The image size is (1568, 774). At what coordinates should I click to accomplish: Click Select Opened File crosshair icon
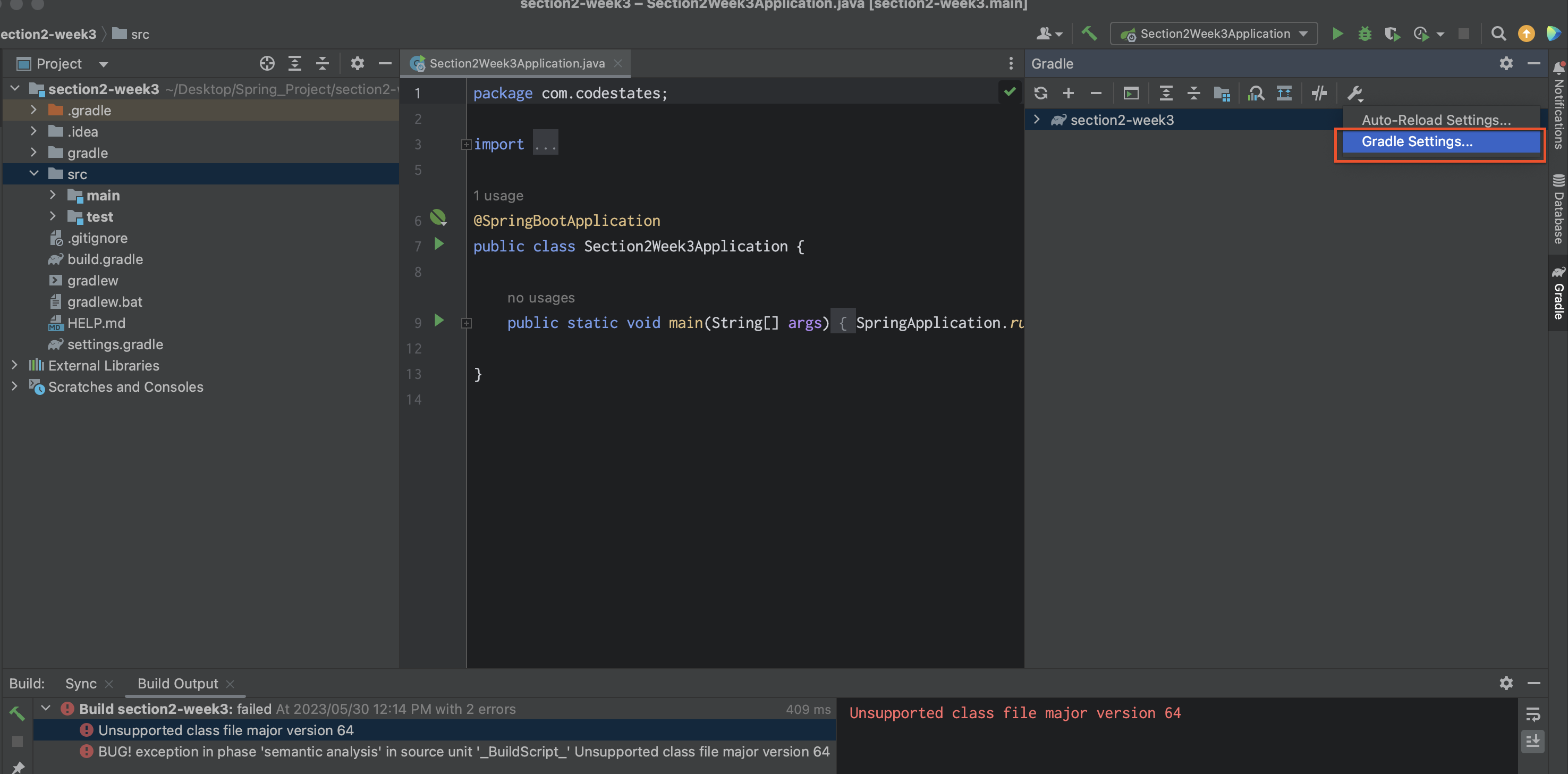click(x=267, y=63)
